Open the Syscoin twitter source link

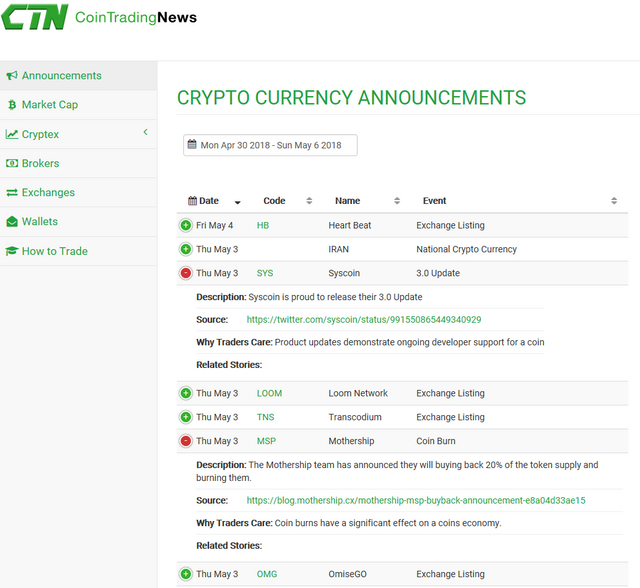[364, 320]
